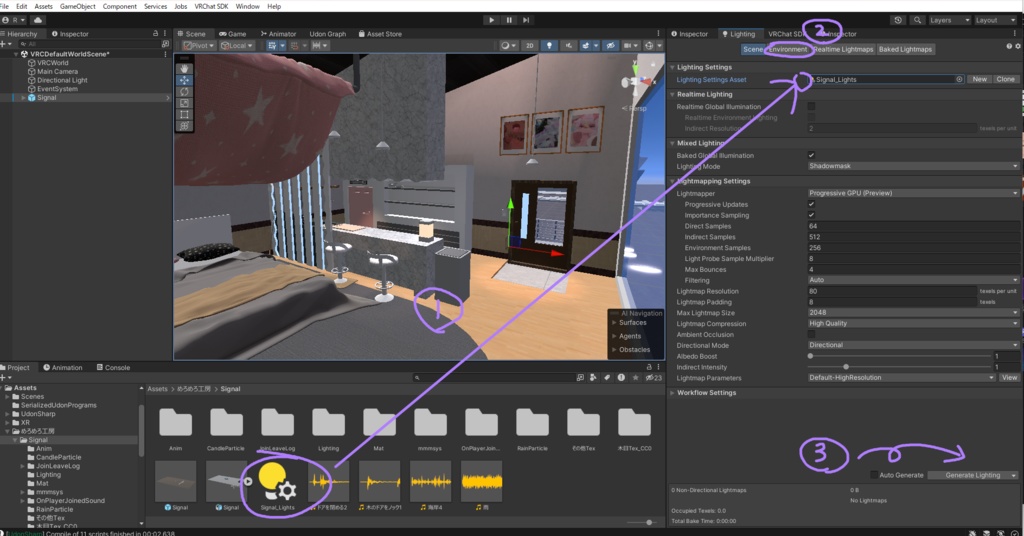Open Lighting panel help icon

click(x=1009, y=46)
